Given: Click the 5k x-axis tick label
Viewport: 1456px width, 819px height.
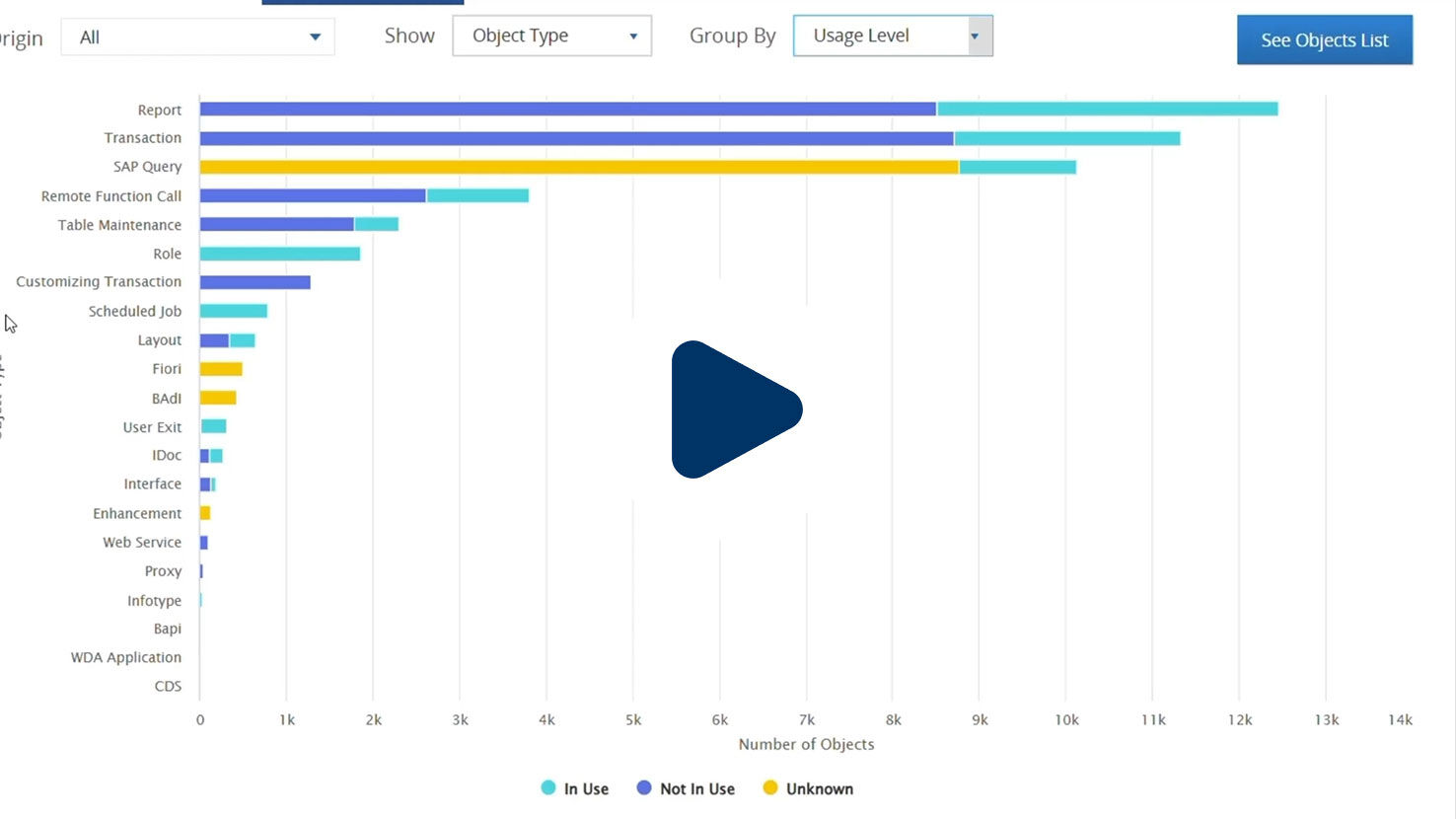Looking at the screenshot, I should (x=633, y=719).
